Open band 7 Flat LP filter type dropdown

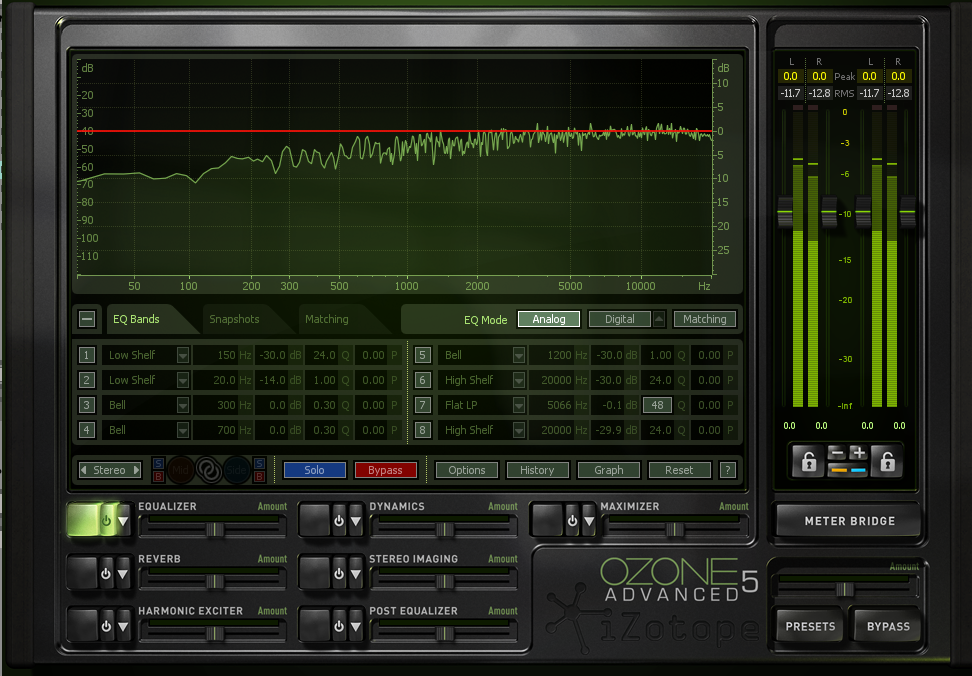click(x=519, y=405)
